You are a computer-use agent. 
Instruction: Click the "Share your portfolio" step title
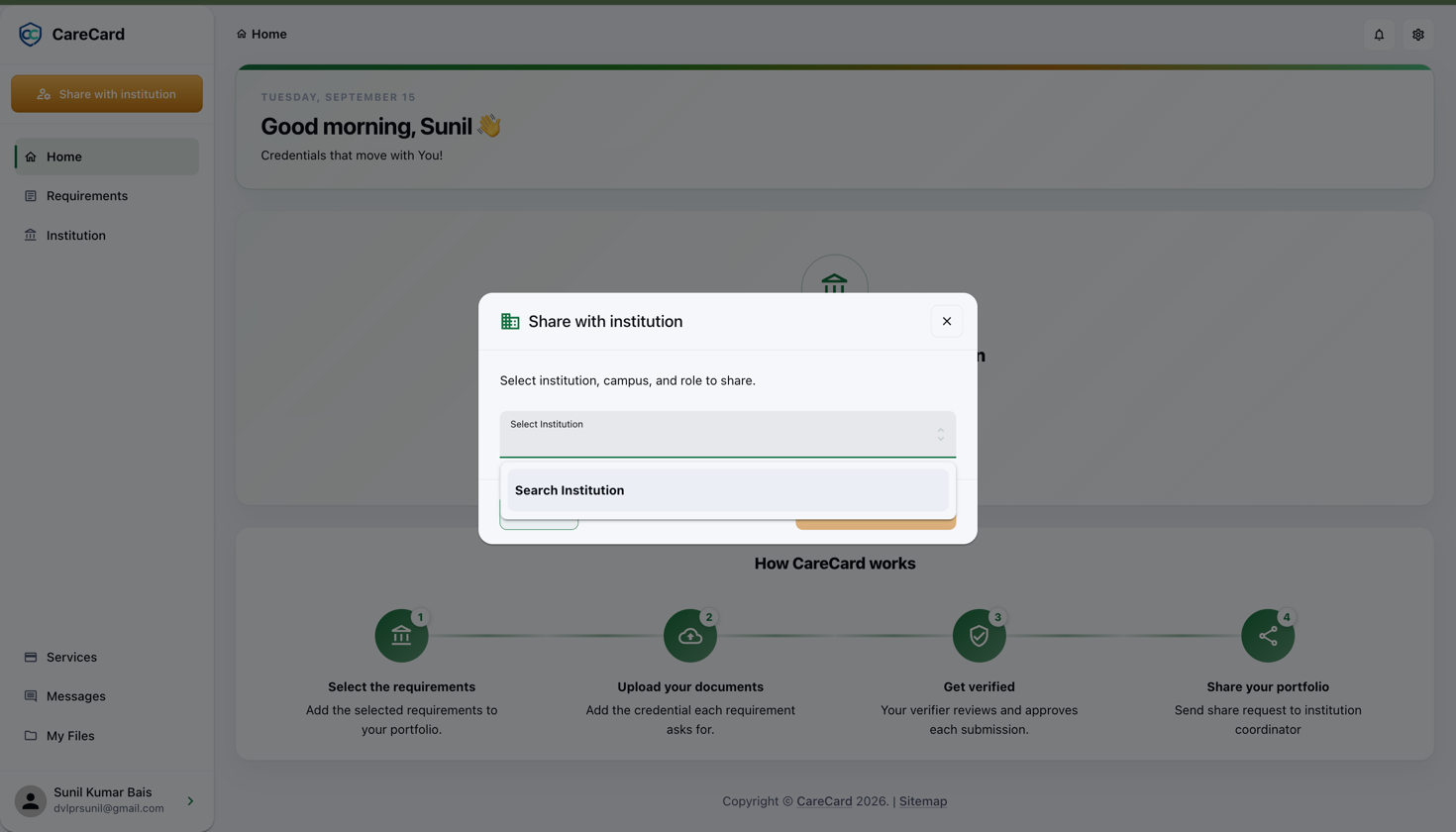(1268, 686)
